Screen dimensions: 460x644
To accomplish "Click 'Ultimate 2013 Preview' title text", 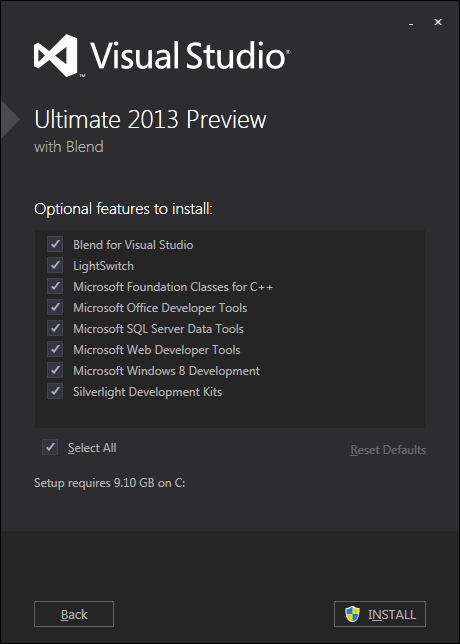I will (150, 120).
